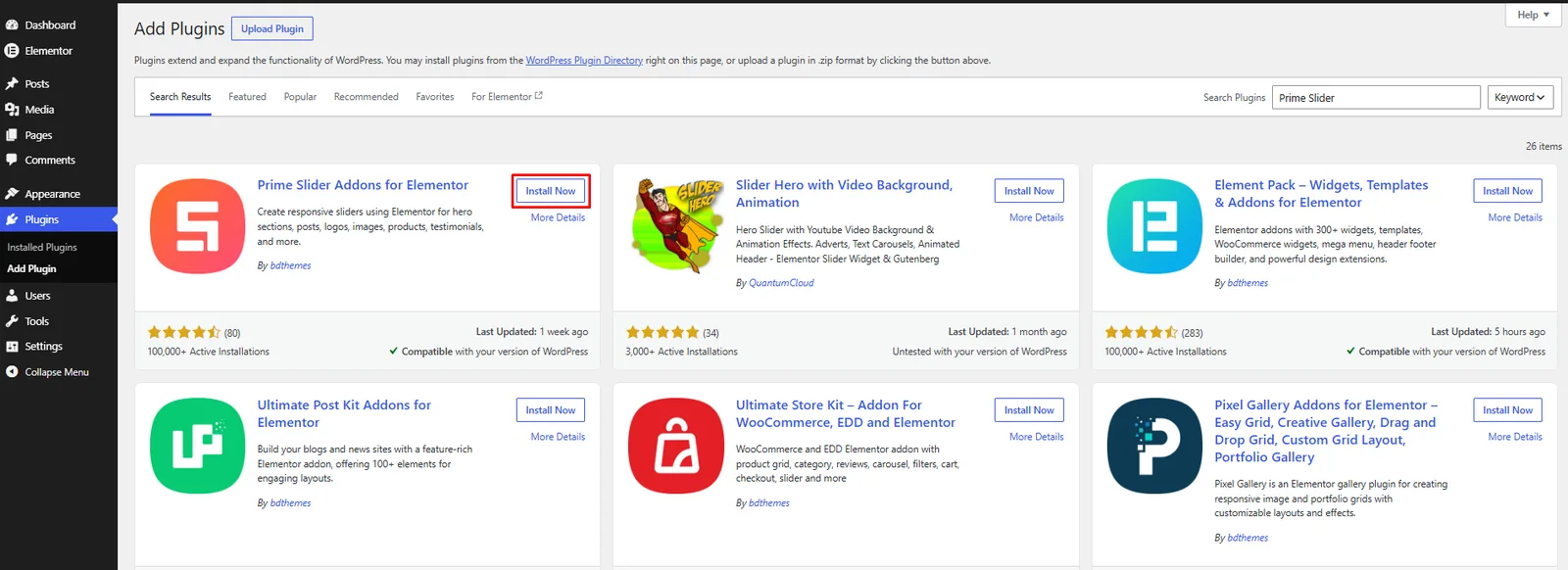
Task: Switch to the Favorites tab
Action: point(435,97)
